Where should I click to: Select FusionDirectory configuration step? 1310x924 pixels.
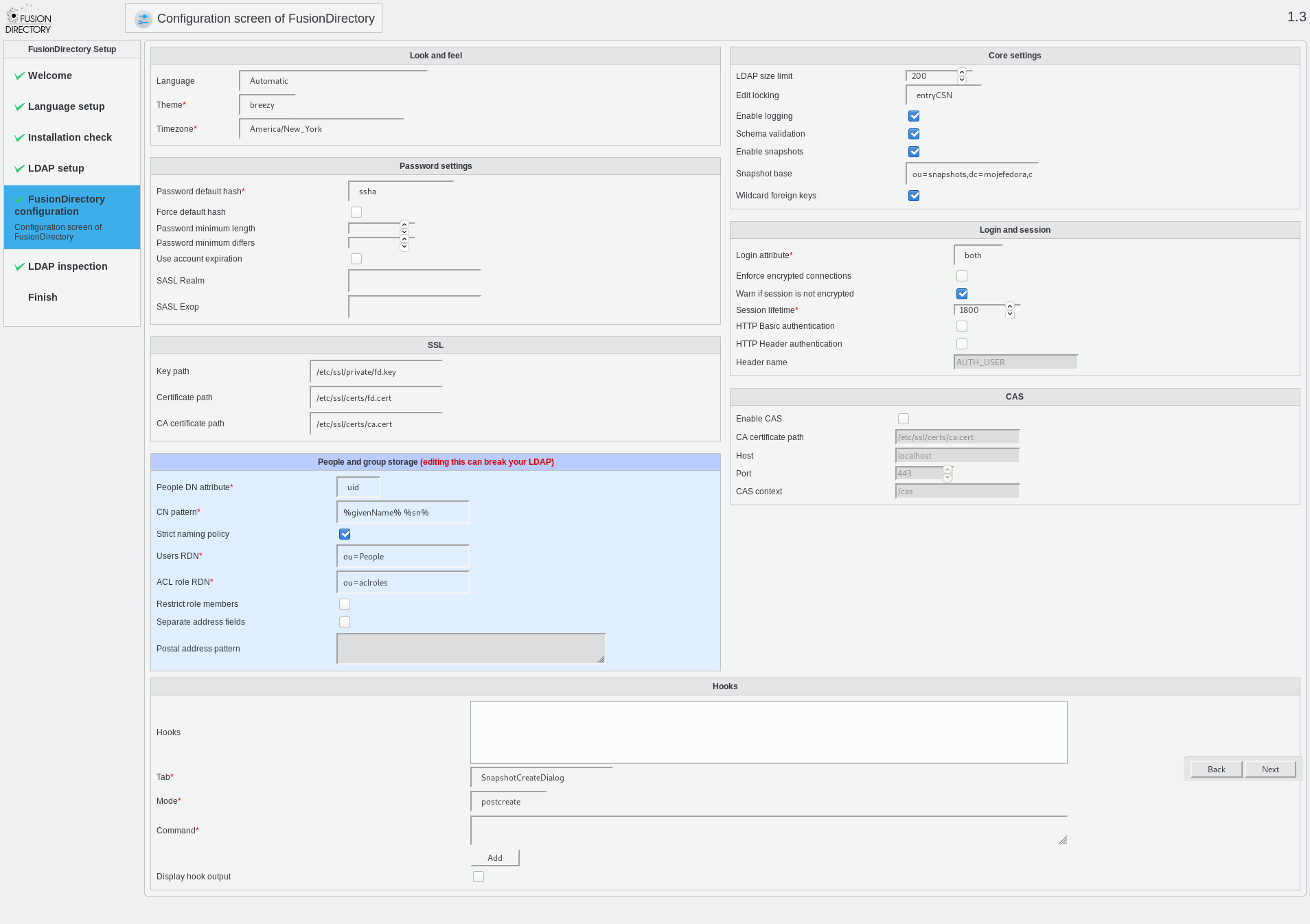pos(72,217)
